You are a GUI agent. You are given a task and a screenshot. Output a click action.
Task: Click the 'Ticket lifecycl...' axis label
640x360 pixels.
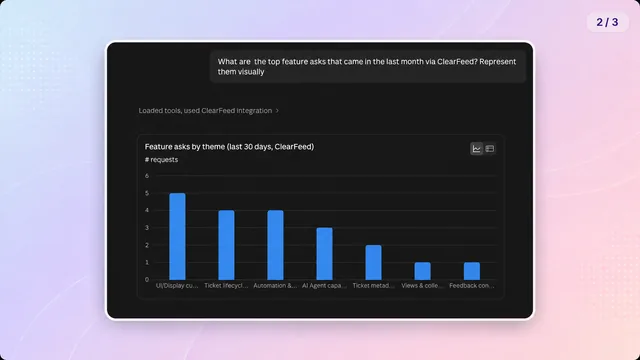(x=226, y=286)
